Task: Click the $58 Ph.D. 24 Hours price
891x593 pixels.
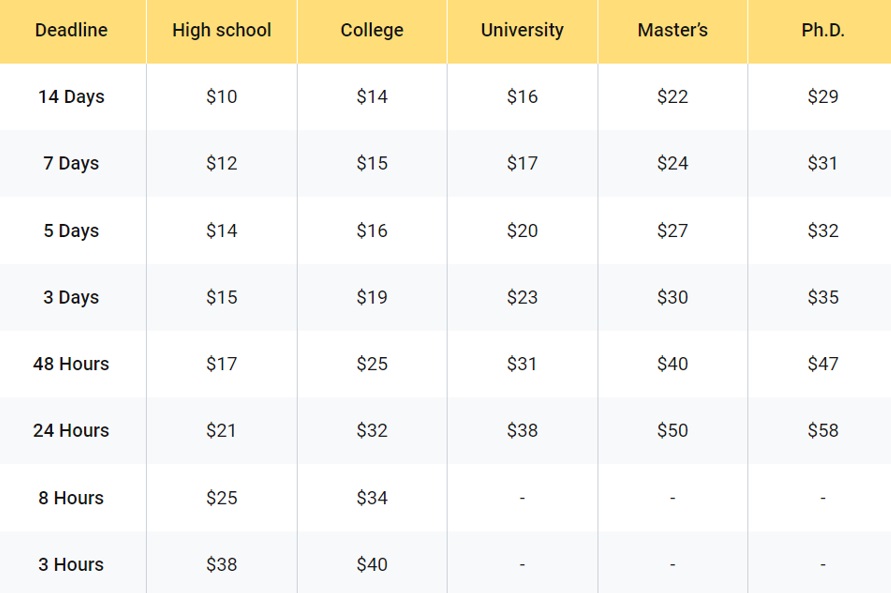Action: coord(822,431)
